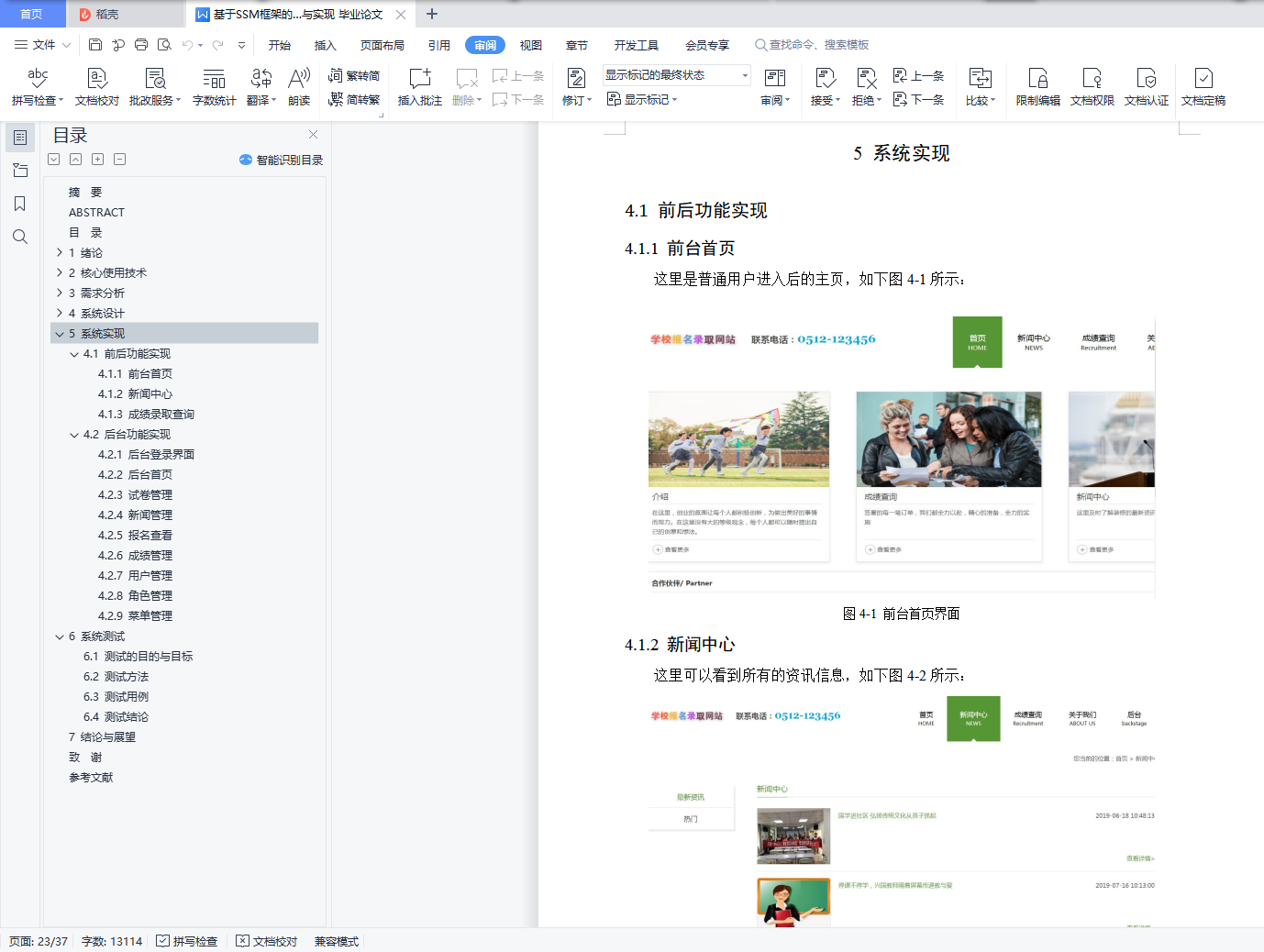Go to 6.2 测试方法 in outline
Viewport: 1264px width, 952px height.
click(x=116, y=676)
